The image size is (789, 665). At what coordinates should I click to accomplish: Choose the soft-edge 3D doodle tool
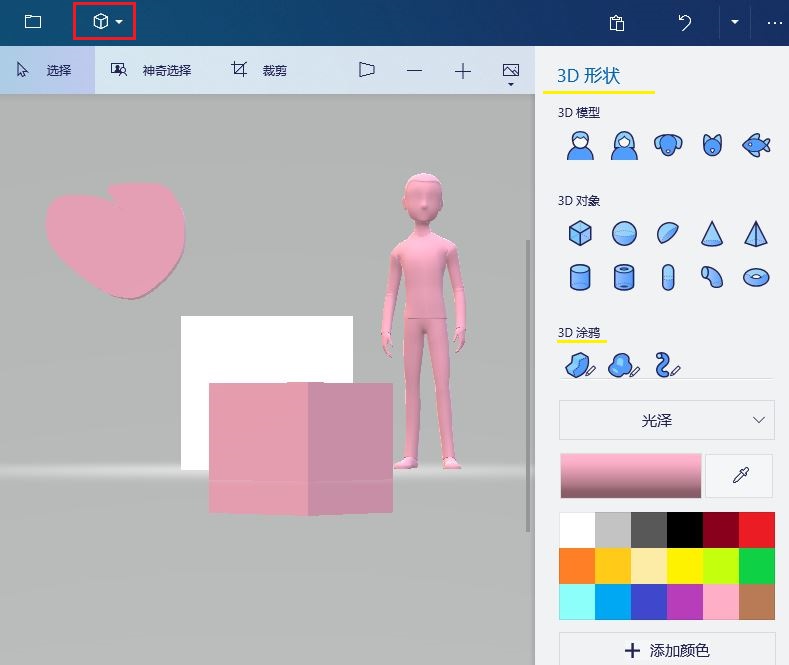[624, 365]
